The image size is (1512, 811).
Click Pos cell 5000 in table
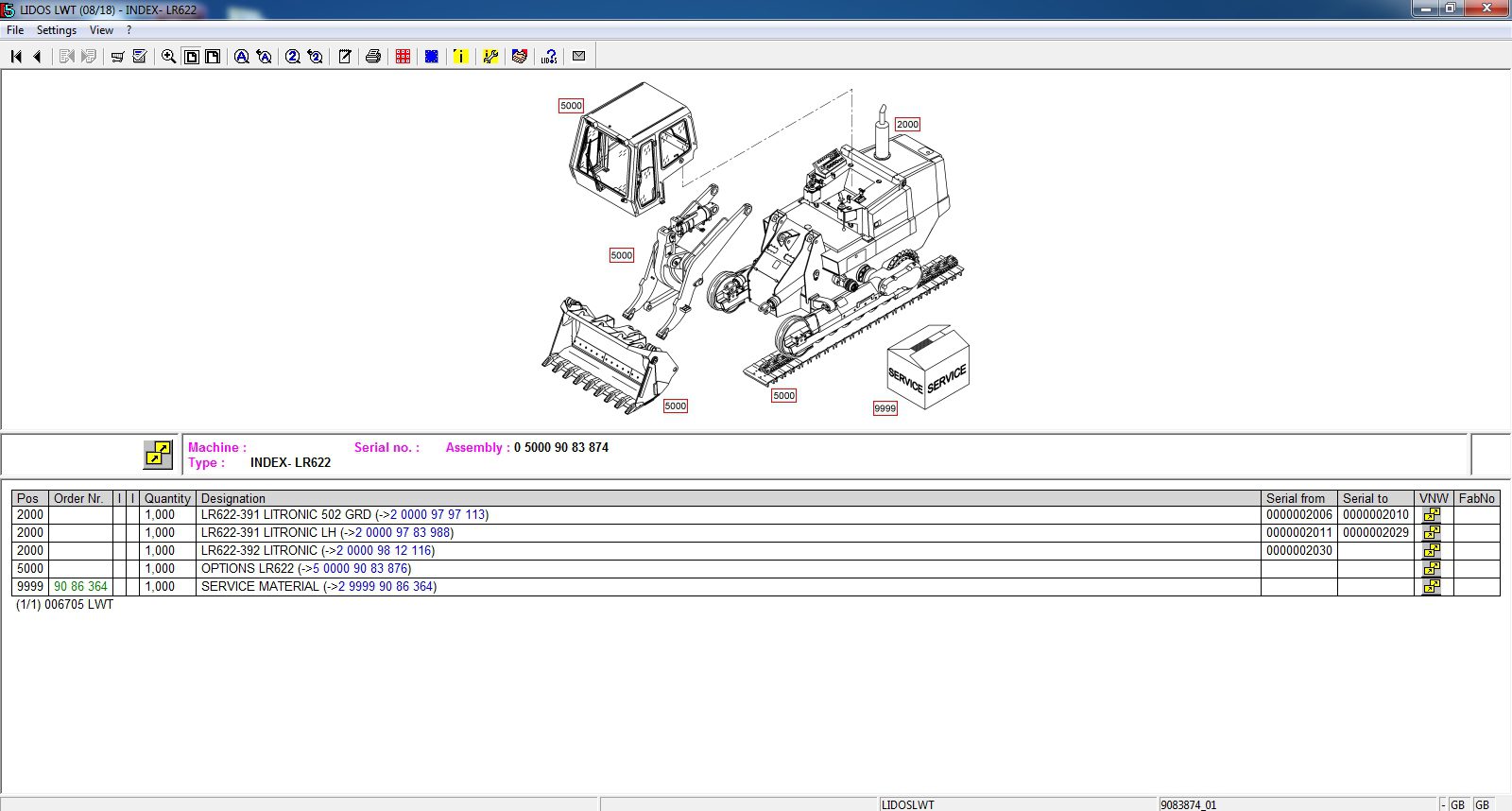(x=30, y=569)
